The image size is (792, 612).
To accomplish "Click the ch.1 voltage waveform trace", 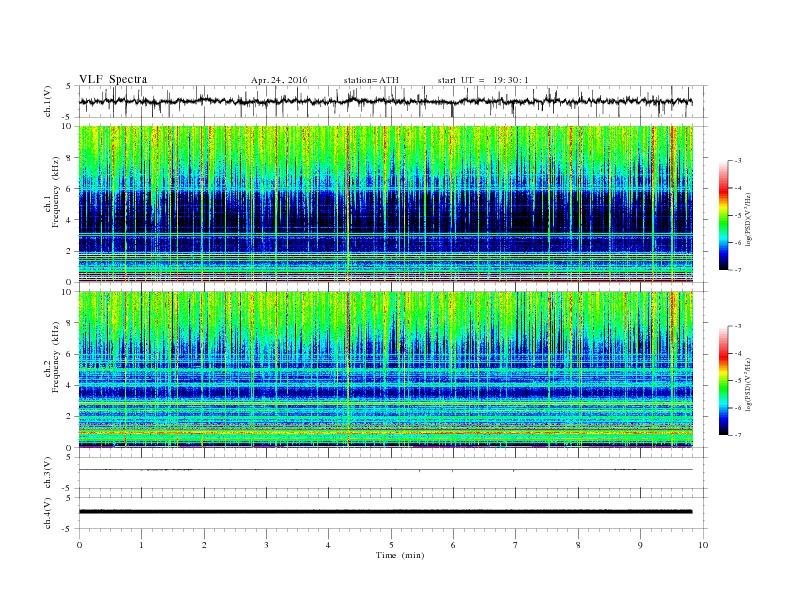I will [x=385, y=101].
